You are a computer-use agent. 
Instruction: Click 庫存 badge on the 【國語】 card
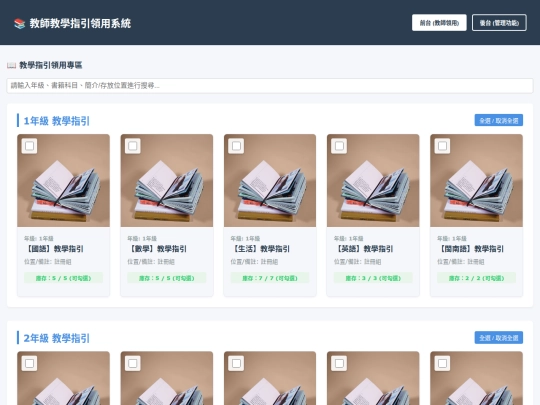tap(63, 278)
